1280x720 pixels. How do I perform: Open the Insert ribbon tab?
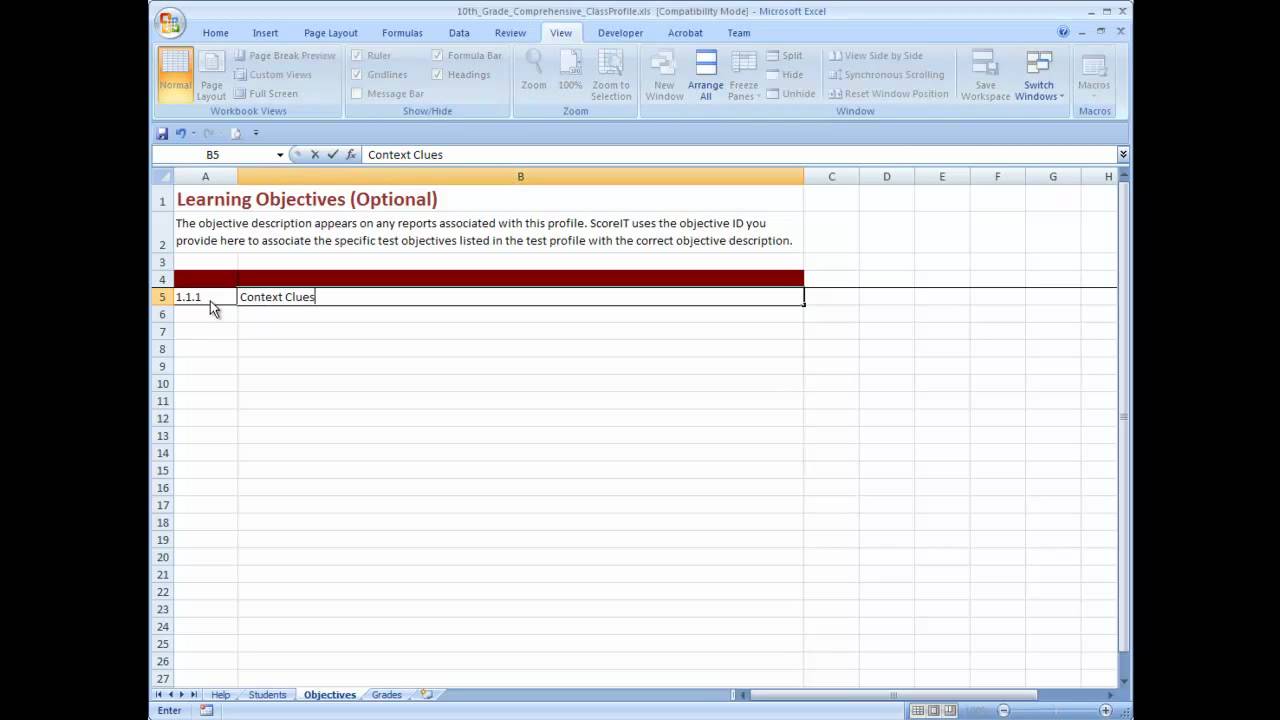pos(265,33)
